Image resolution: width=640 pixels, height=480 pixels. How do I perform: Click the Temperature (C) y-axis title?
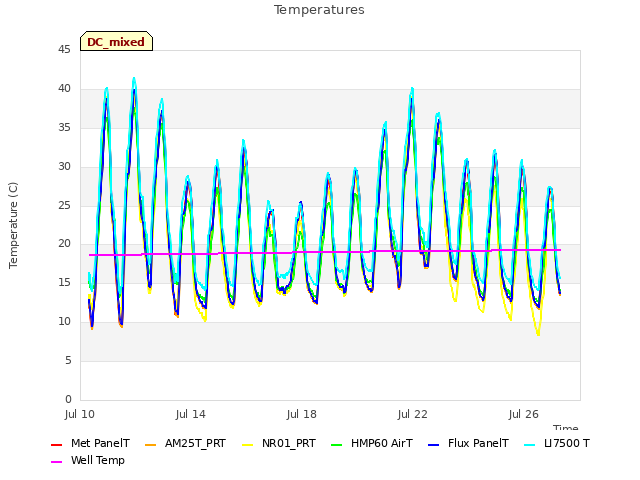[x=13, y=225]
